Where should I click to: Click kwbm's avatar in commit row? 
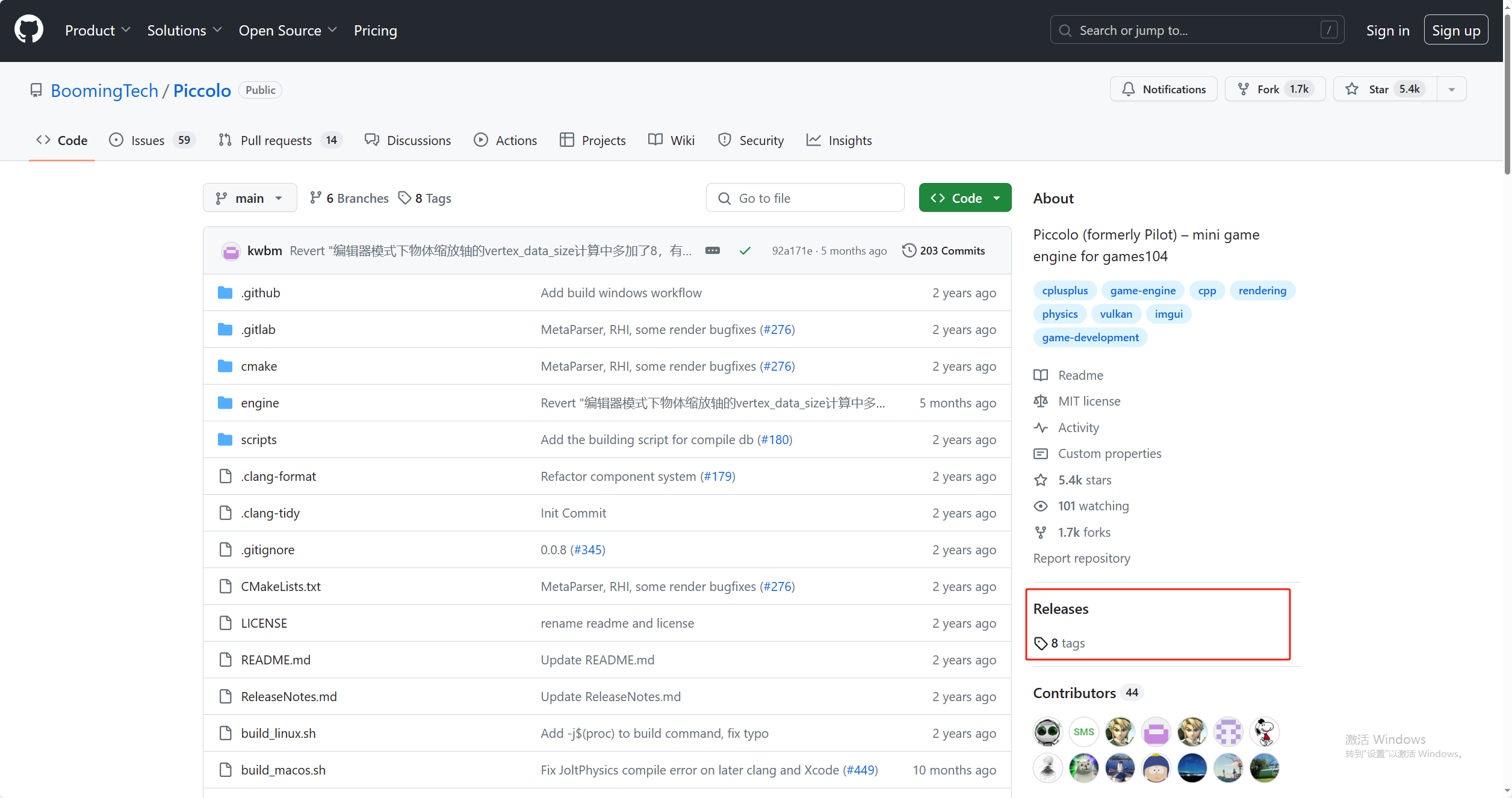(x=231, y=251)
